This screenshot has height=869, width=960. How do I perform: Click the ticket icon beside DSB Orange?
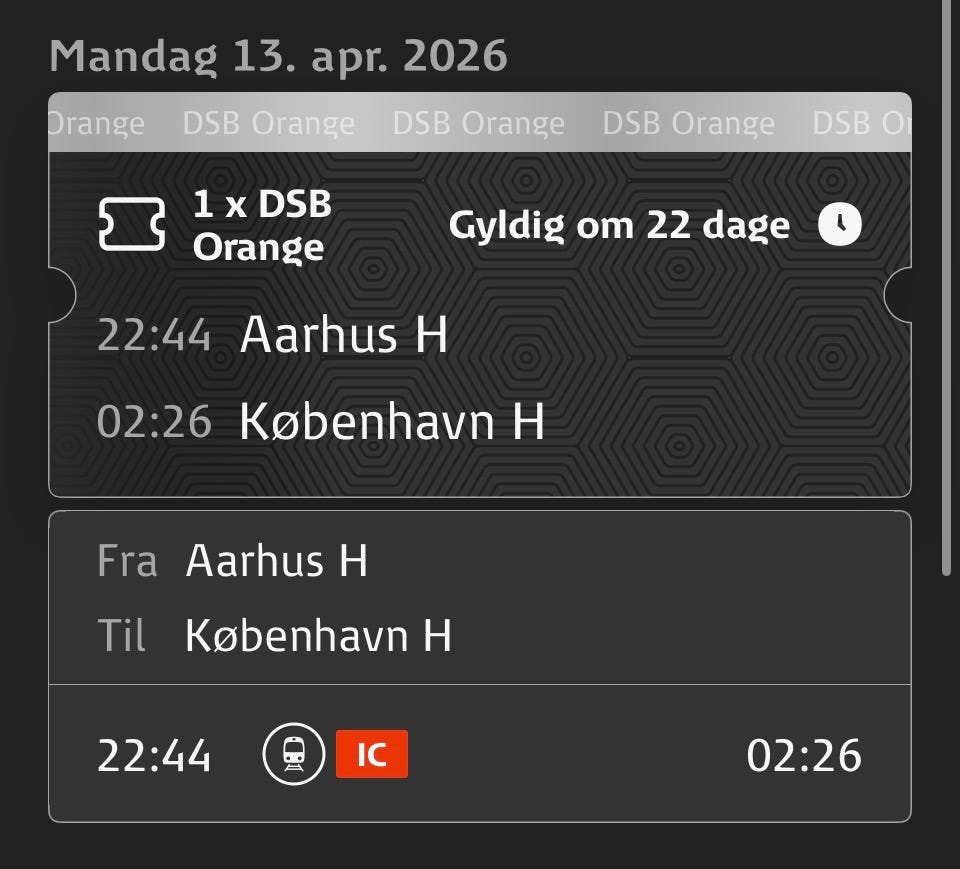tap(131, 225)
